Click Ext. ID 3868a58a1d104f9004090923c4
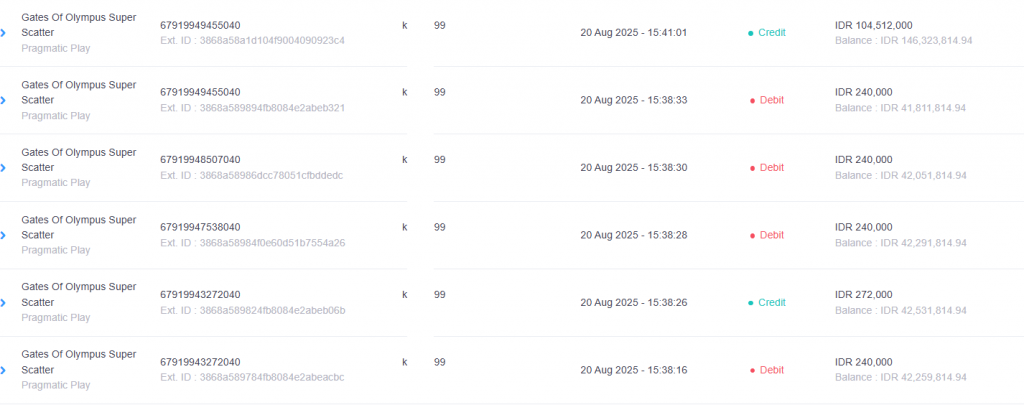 pos(252,40)
